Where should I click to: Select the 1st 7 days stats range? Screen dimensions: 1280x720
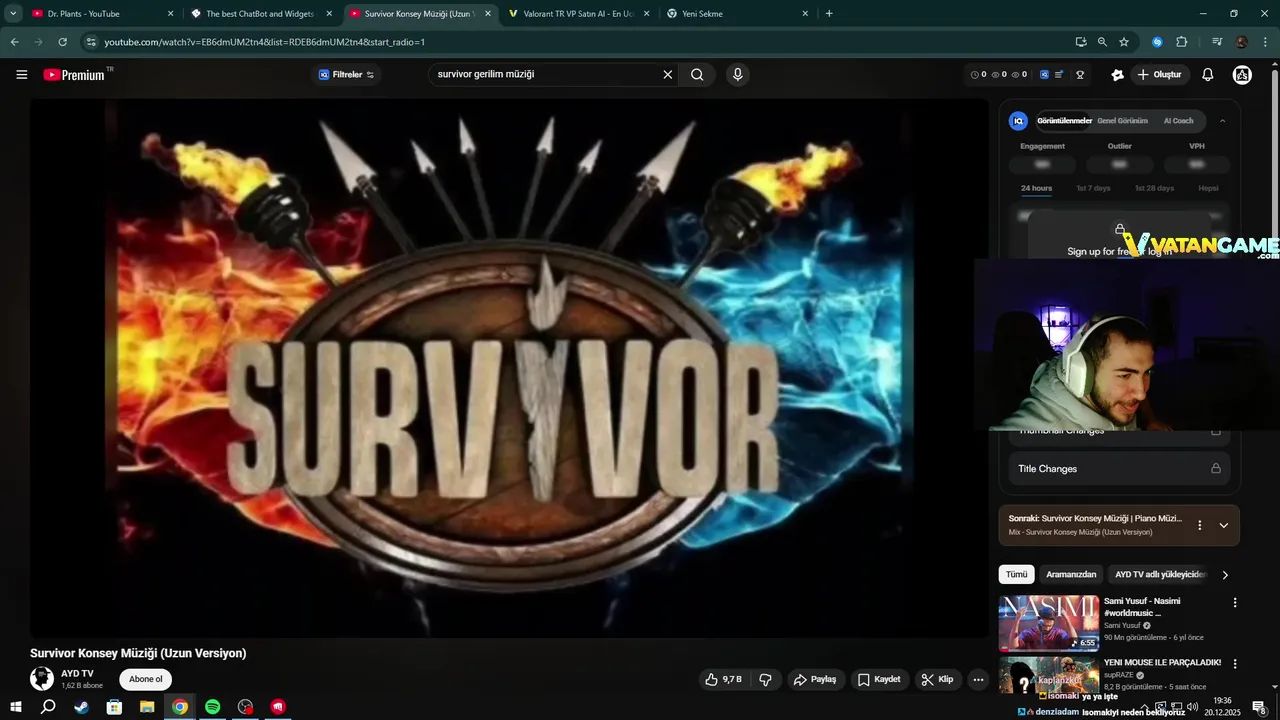click(1093, 188)
